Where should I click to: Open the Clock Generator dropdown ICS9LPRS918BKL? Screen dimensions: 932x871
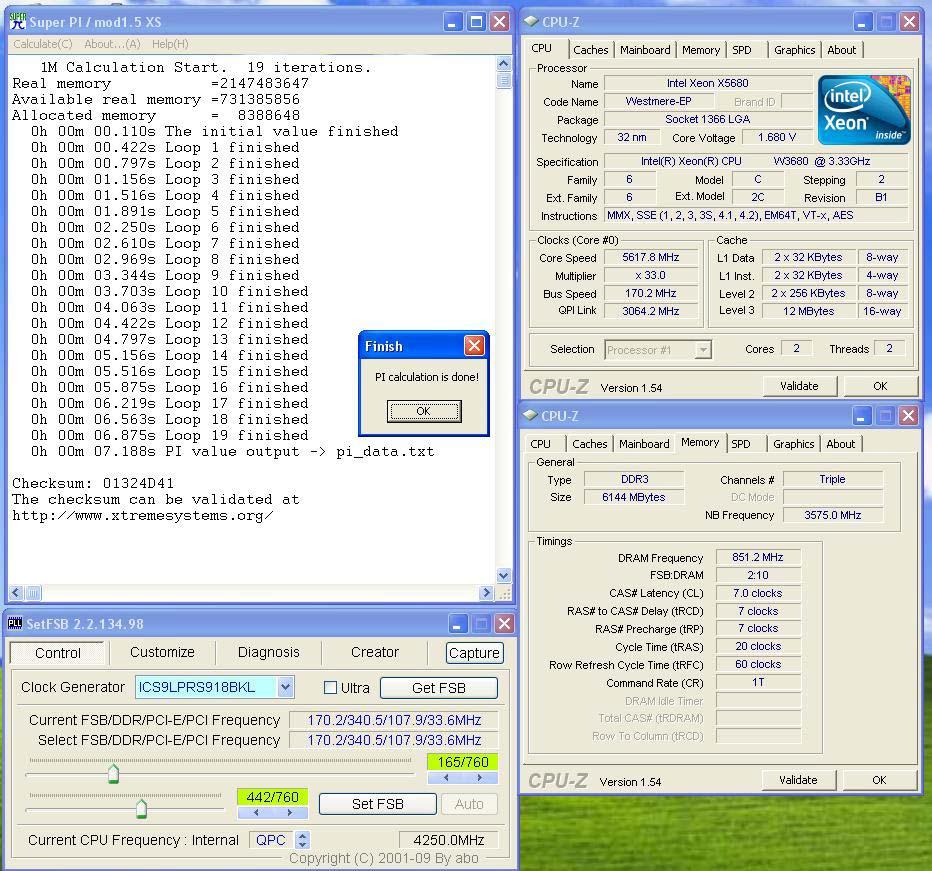click(x=285, y=687)
